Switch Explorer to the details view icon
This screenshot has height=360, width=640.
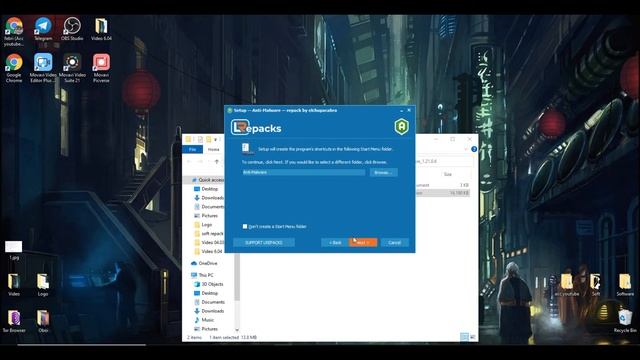pyautogui.click(x=464, y=337)
